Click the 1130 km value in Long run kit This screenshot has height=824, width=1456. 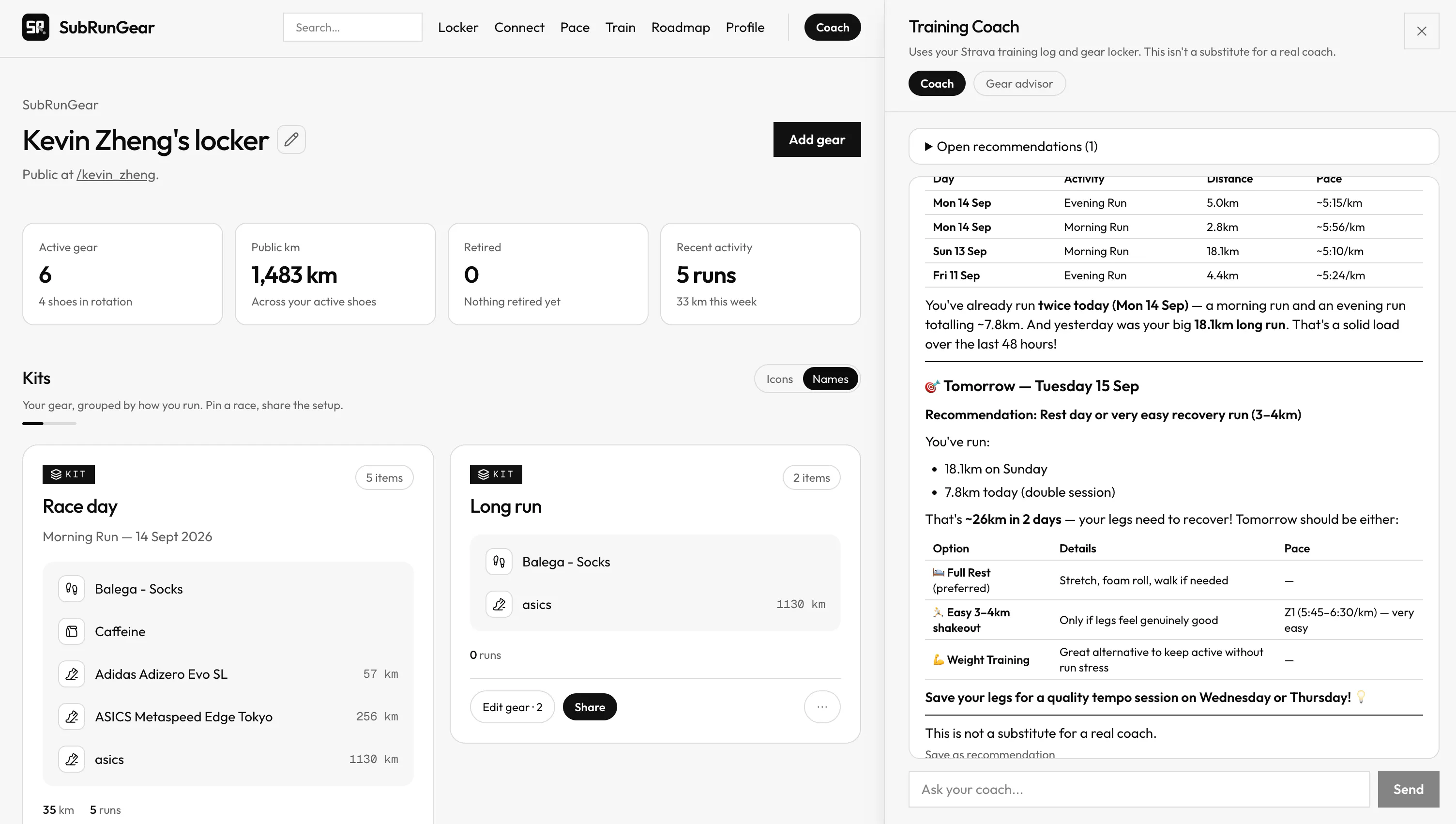coord(801,604)
